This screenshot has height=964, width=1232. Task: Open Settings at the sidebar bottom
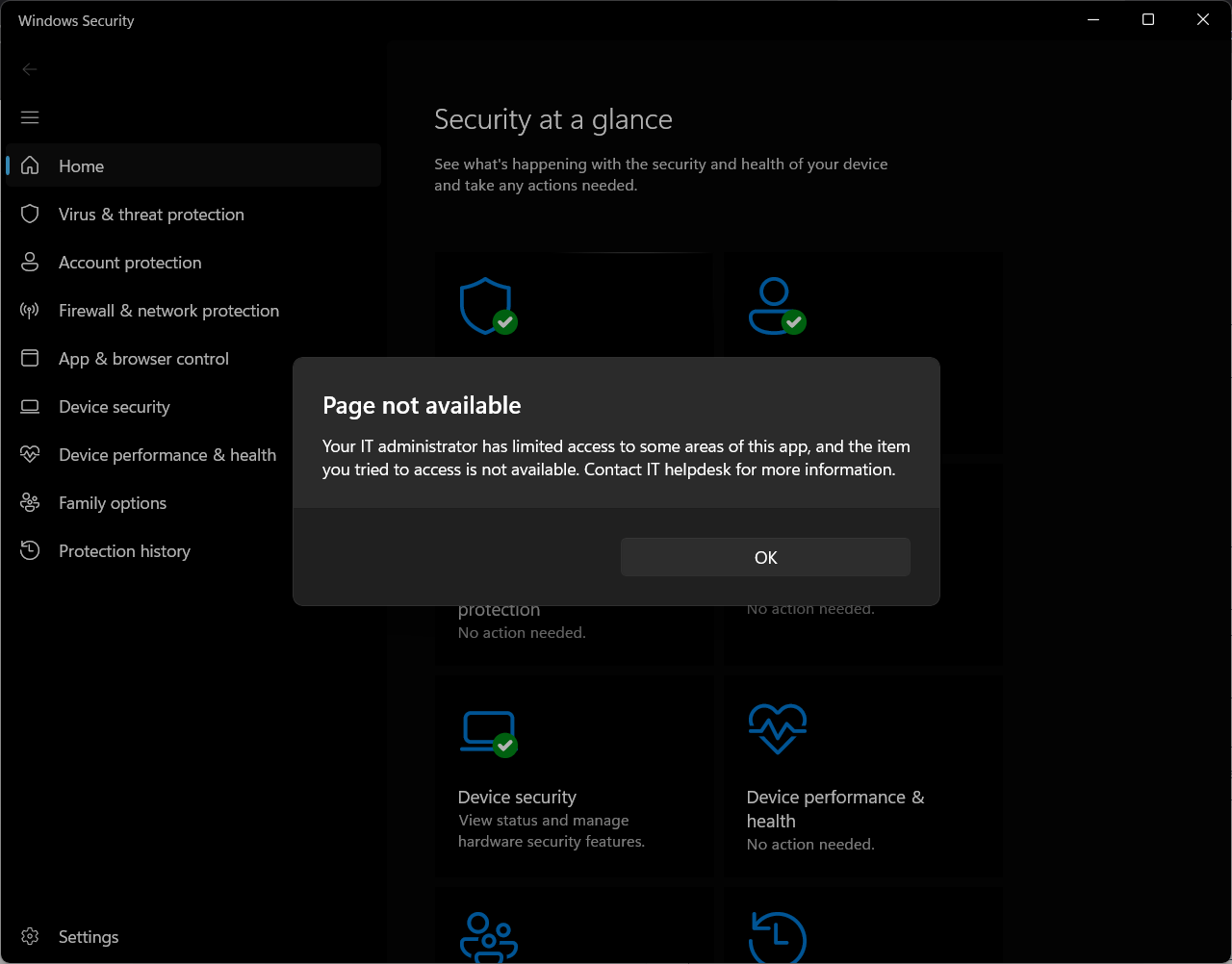193,936
